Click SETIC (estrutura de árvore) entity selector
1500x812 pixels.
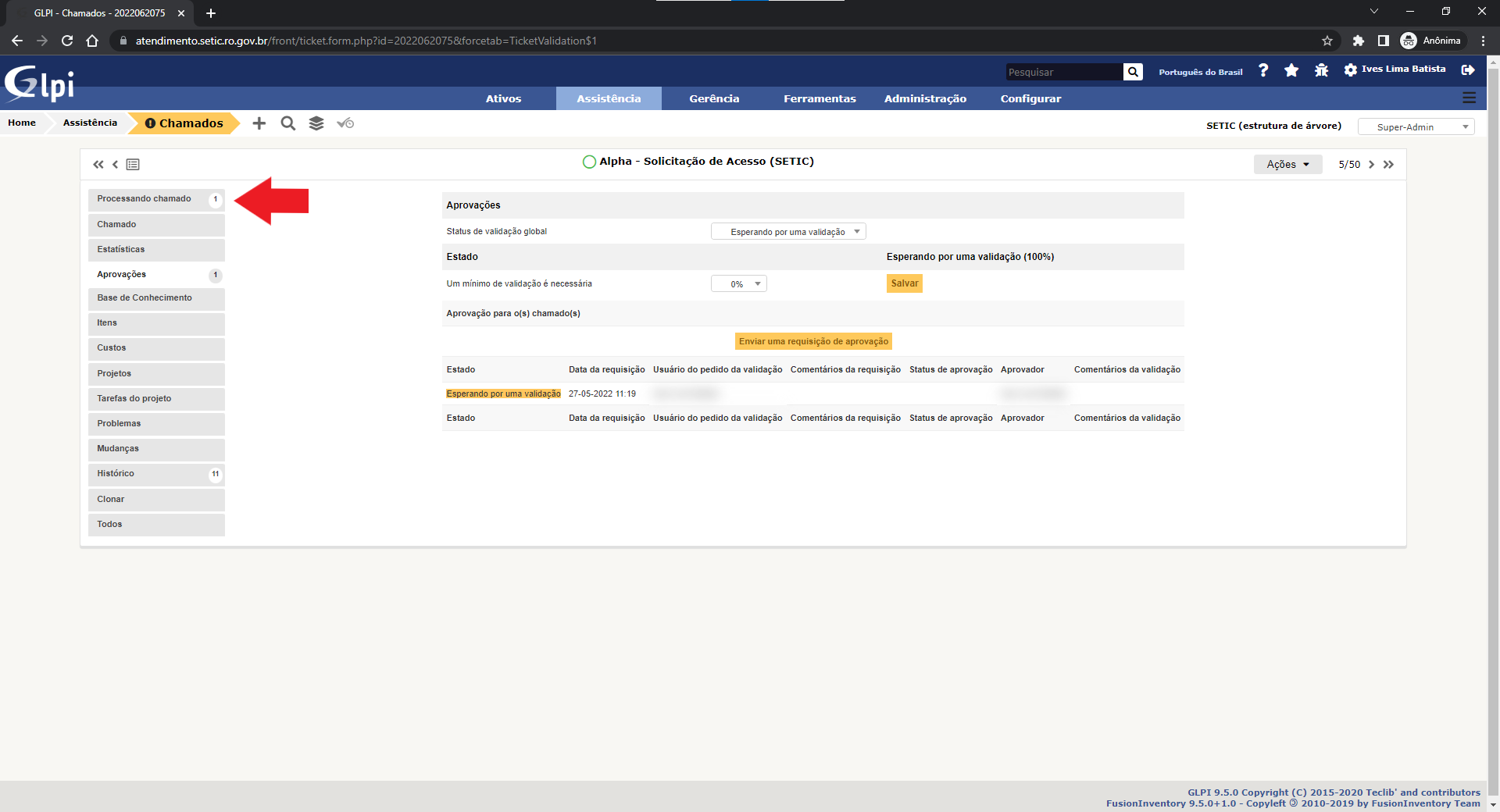[x=1273, y=126]
